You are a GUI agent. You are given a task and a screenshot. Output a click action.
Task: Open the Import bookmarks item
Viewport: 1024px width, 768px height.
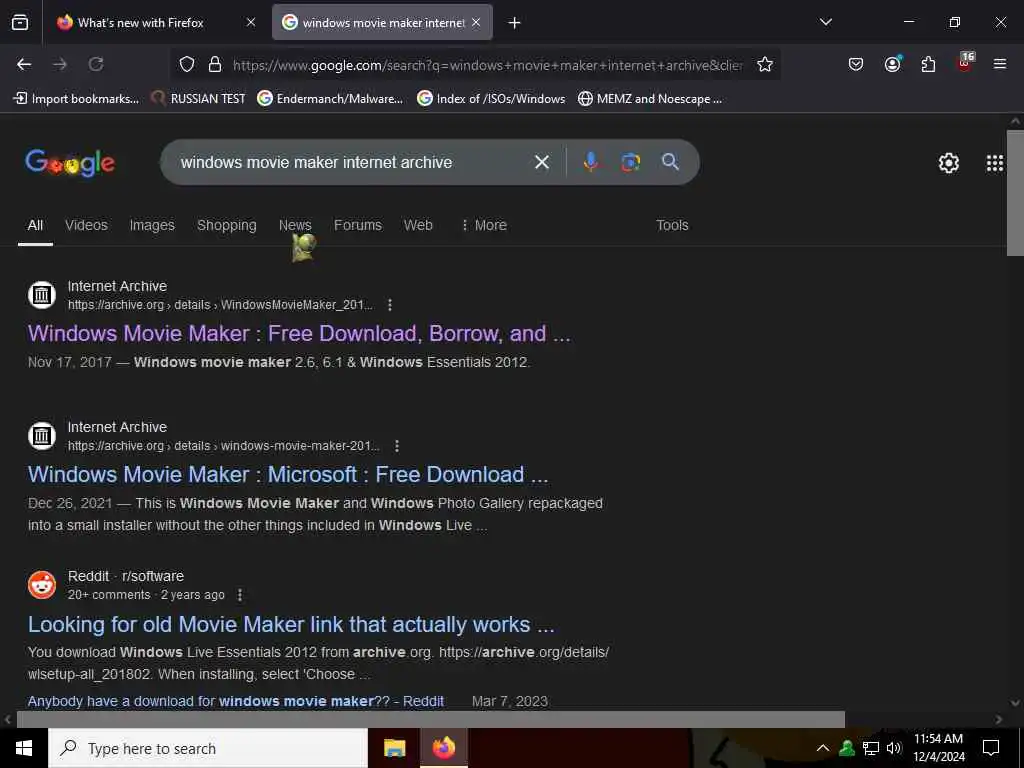point(76,99)
